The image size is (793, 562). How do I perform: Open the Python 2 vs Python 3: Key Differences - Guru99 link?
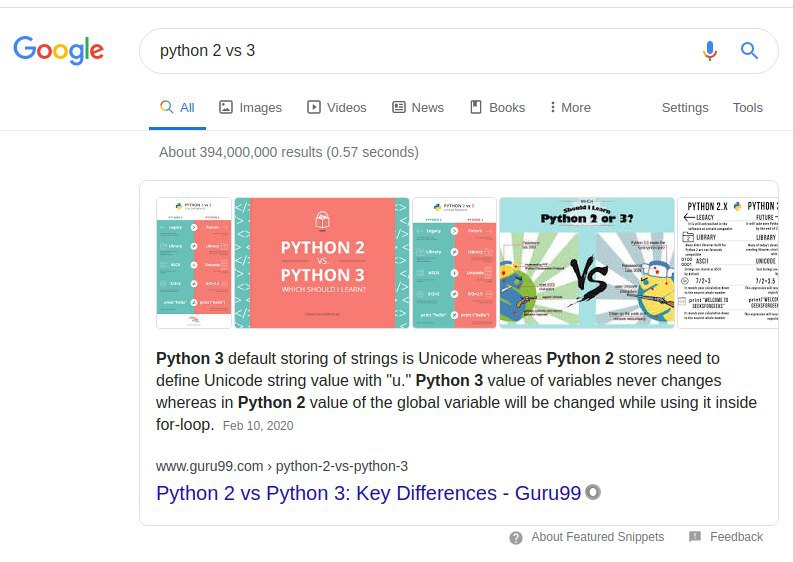[x=369, y=493]
